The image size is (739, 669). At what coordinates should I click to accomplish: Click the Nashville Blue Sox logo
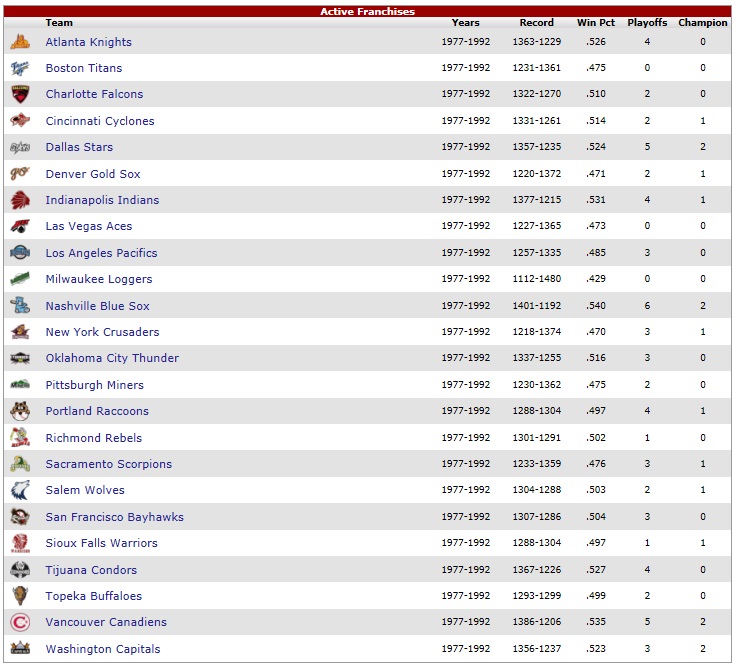tap(20, 306)
